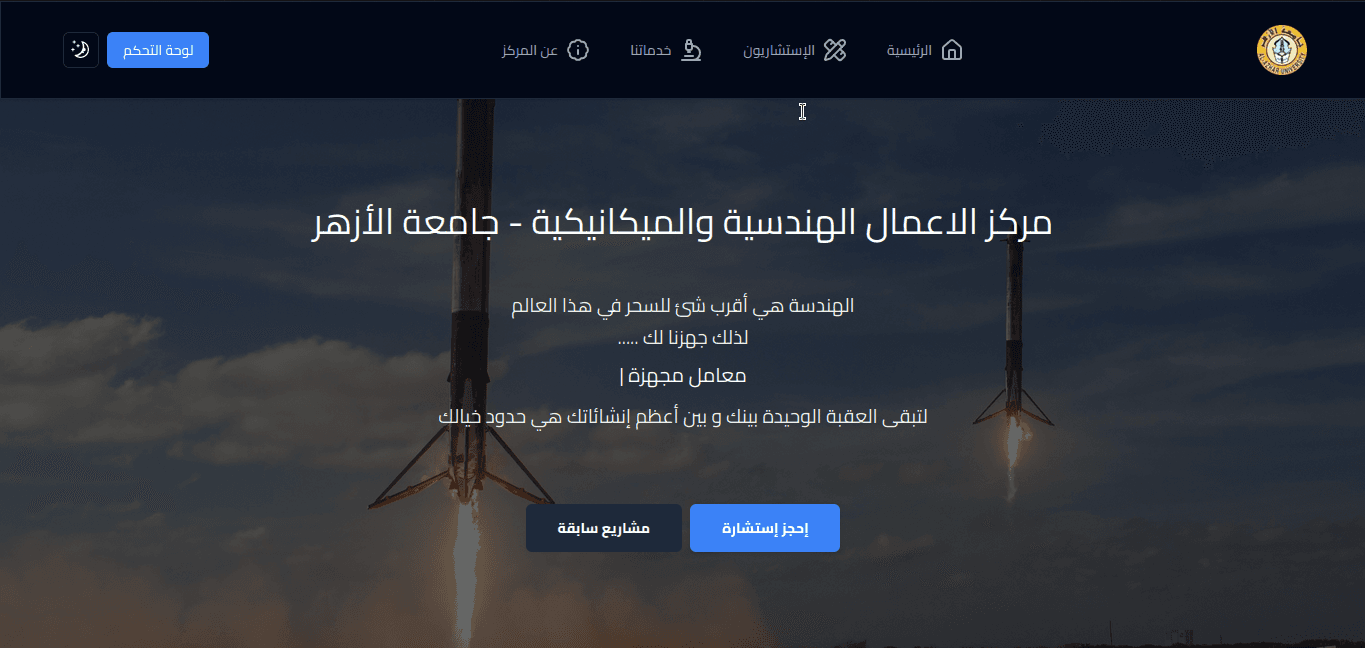The image size is (1365, 648).
Task: Toggle dark mode with the moon icon
Action: pos(81,50)
